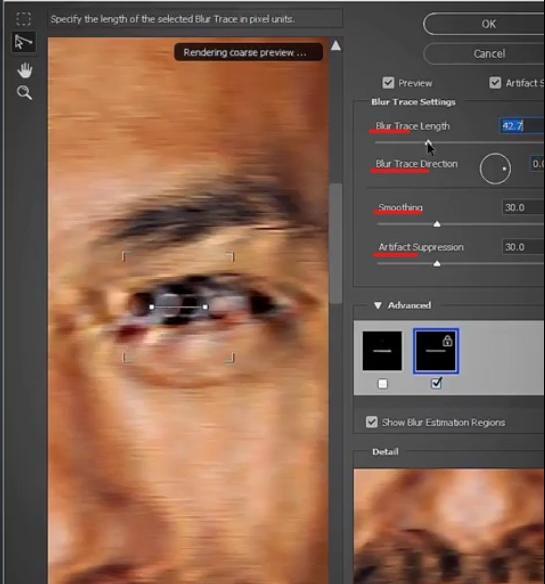
Task: Click the Artifact Suppression slider label
Action: point(421,247)
